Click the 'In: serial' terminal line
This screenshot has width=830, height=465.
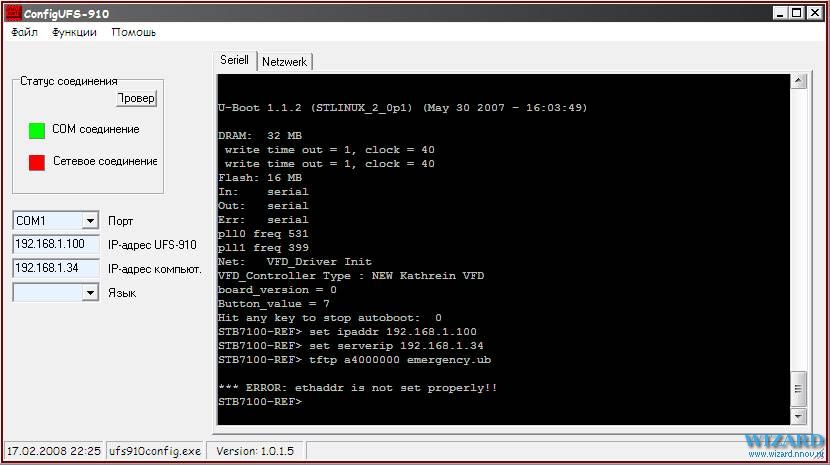(x=263, y=192)
